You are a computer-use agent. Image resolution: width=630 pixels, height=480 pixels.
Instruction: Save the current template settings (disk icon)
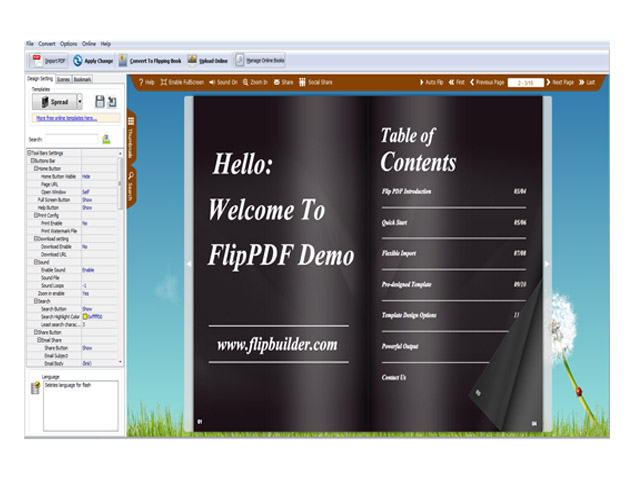click(99, 102)
